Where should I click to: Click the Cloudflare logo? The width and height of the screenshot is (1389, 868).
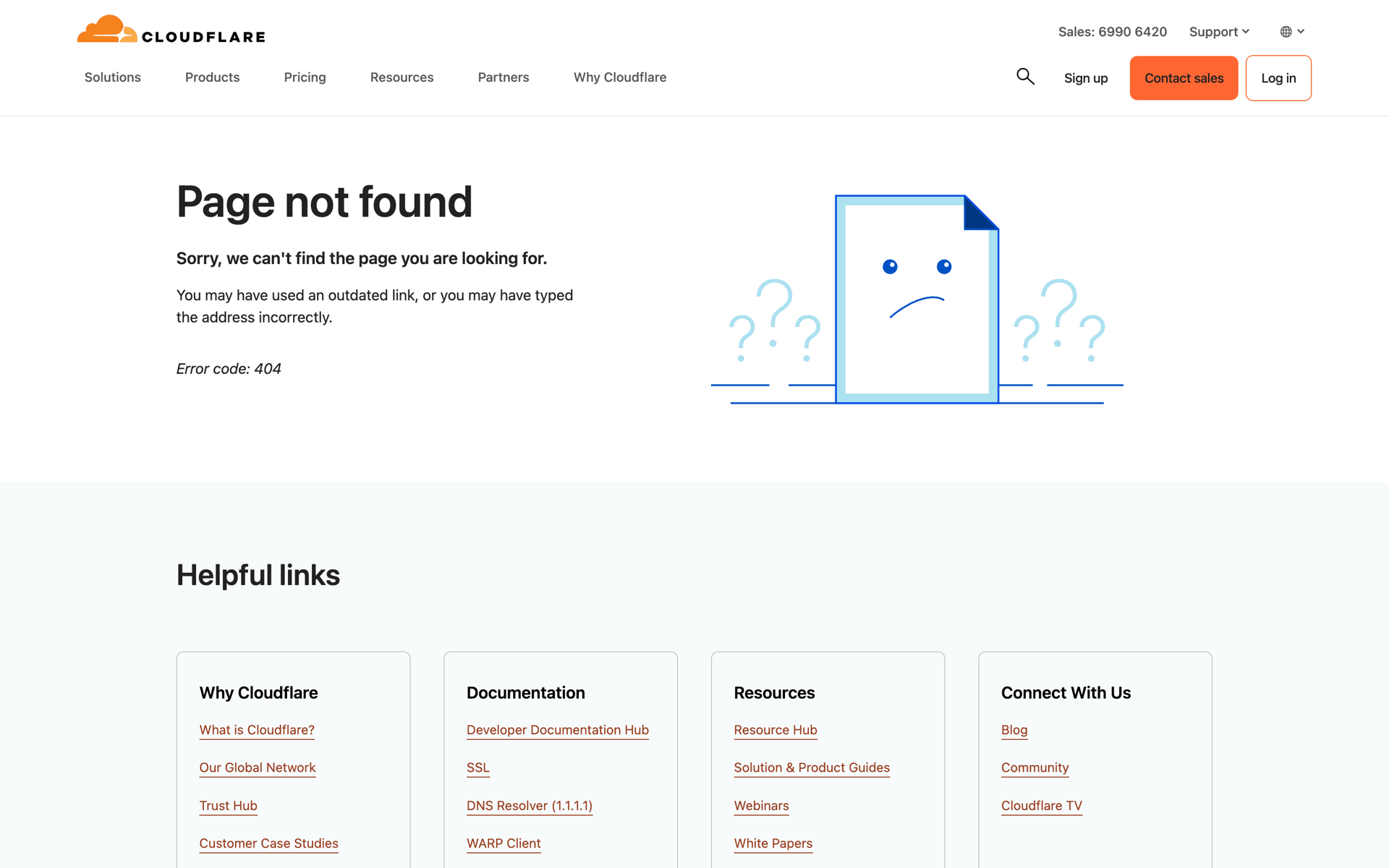pyautogui.click(x=171, y=30)
